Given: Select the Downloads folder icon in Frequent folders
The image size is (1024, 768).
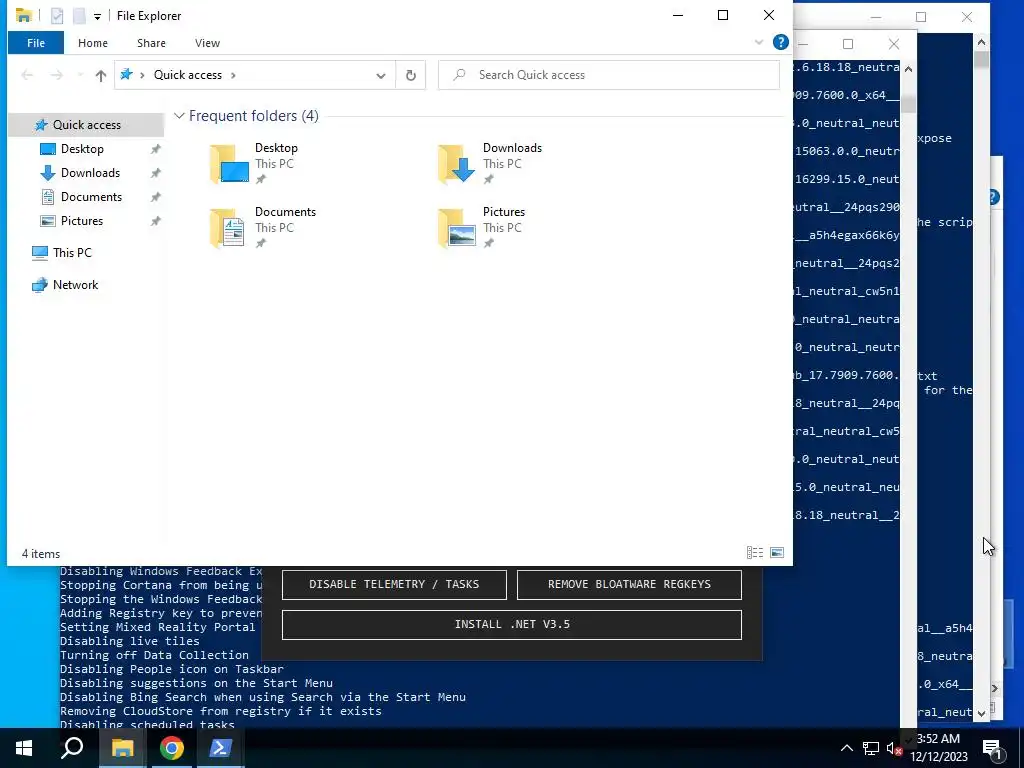Looking at the screenshot, I should point(457,163).
